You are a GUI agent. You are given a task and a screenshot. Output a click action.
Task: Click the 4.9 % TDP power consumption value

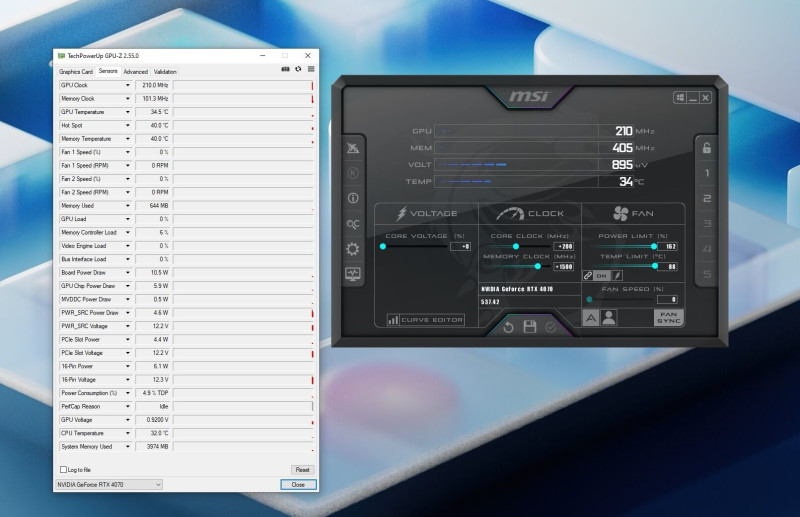(153, 393)
